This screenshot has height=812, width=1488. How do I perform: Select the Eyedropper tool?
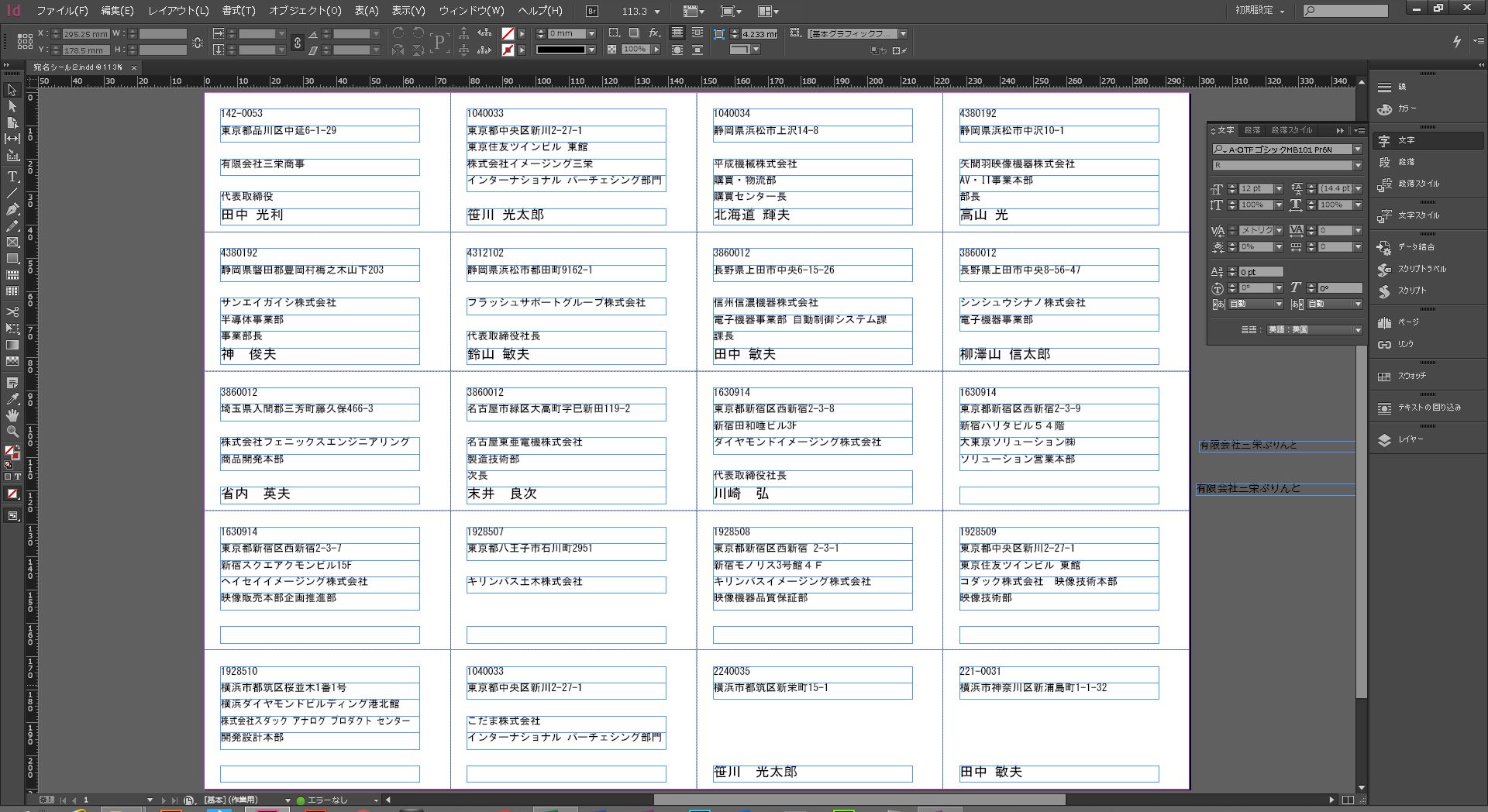(12, 399)
